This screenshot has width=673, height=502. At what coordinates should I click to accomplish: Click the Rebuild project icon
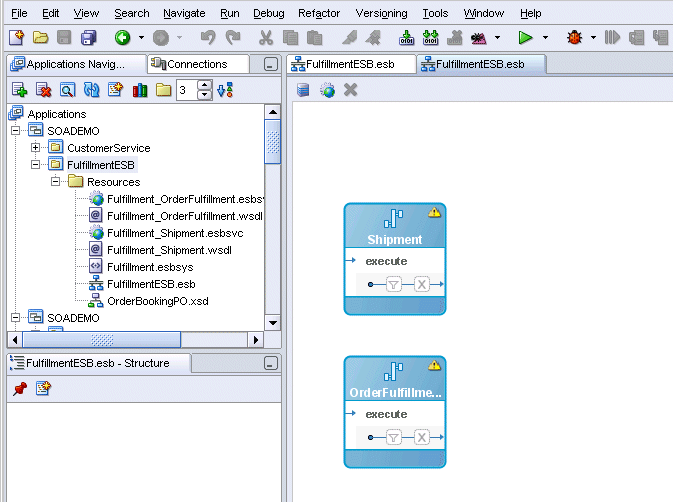point(430,38)
